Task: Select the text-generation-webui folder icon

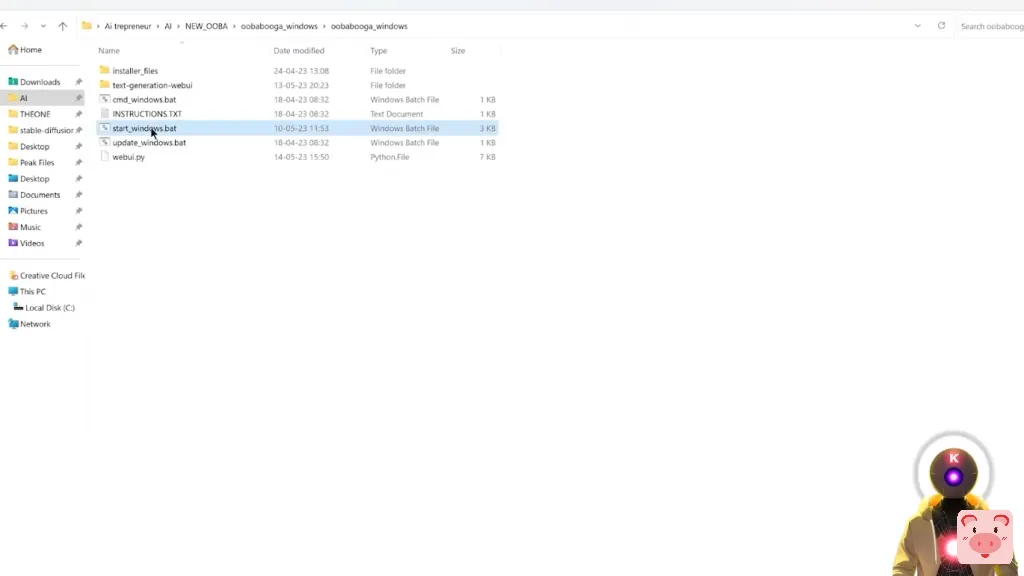Action: 104,84
